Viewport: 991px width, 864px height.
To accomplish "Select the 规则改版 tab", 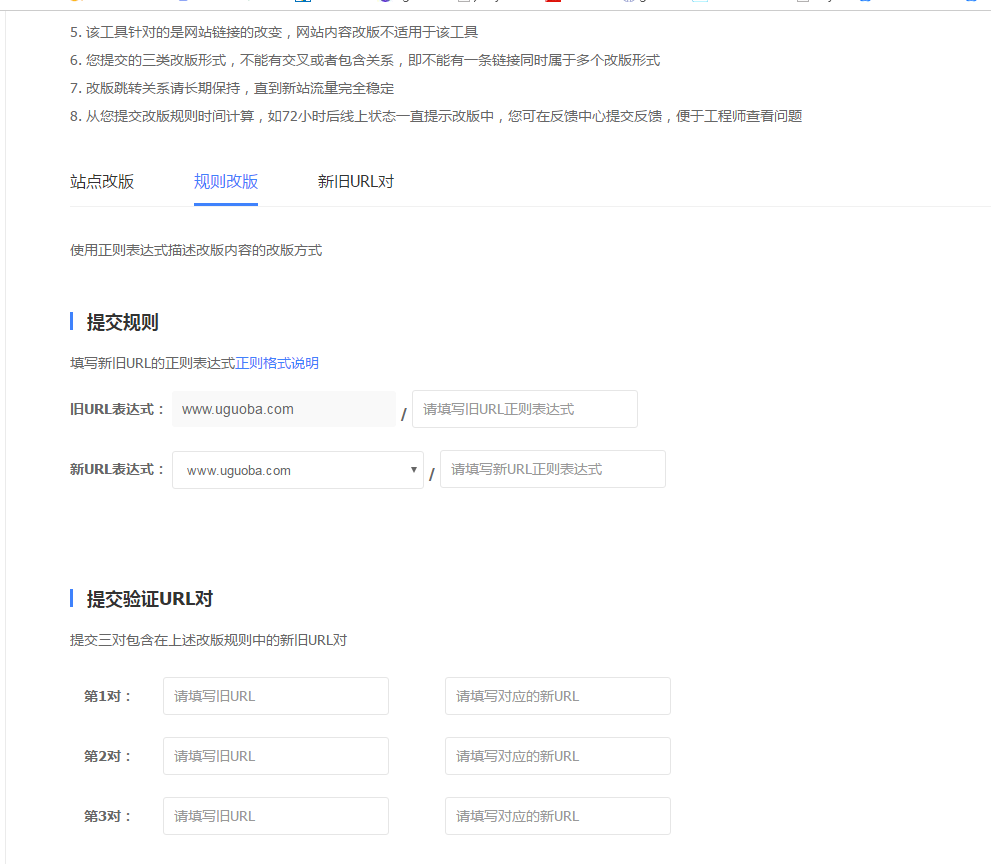I will click(x=225, y=182).
